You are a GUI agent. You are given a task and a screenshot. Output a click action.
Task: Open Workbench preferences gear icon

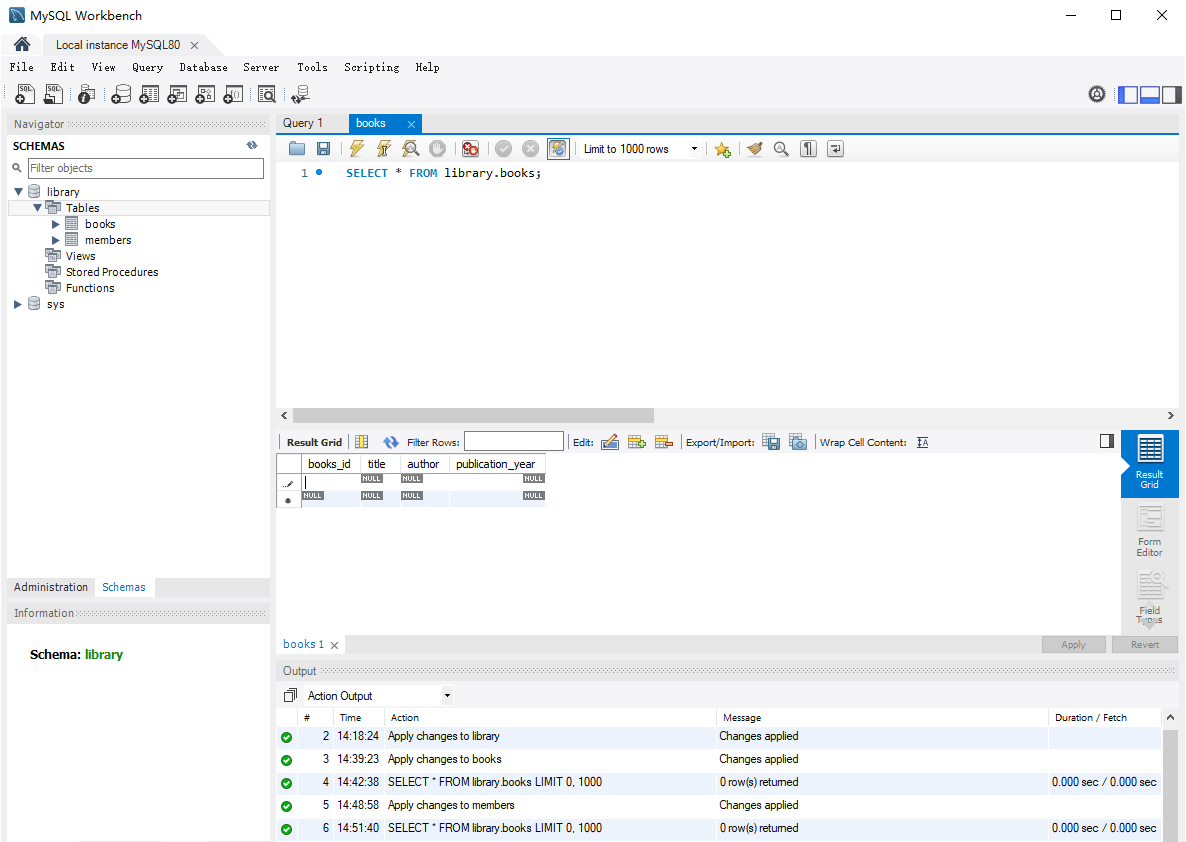[x=1097, y=94]
